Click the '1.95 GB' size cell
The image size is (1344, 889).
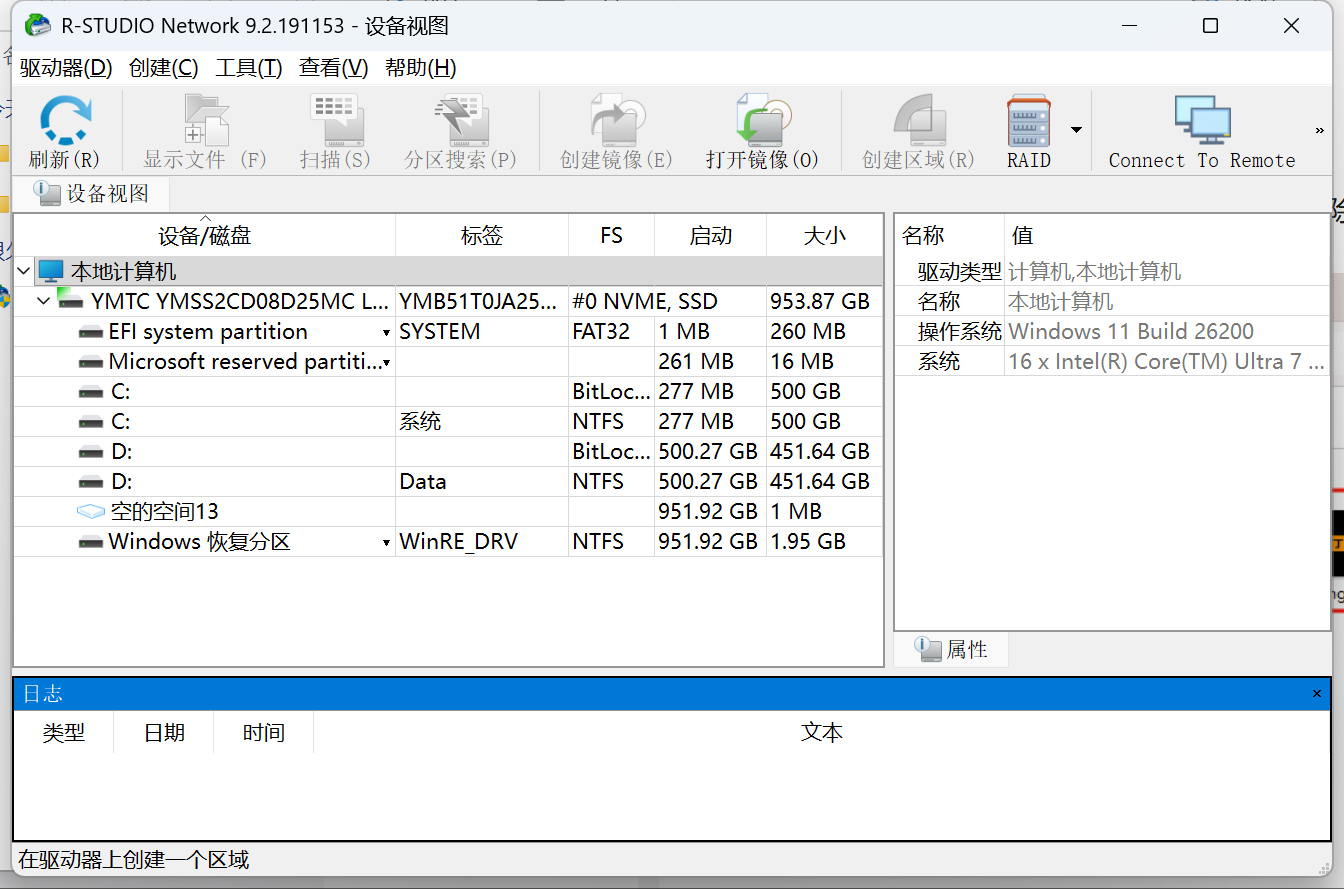808,542
